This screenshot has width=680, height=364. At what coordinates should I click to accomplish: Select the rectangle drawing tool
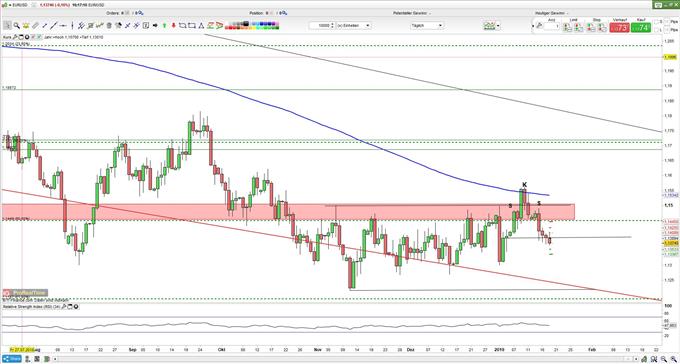pos(192,26)
